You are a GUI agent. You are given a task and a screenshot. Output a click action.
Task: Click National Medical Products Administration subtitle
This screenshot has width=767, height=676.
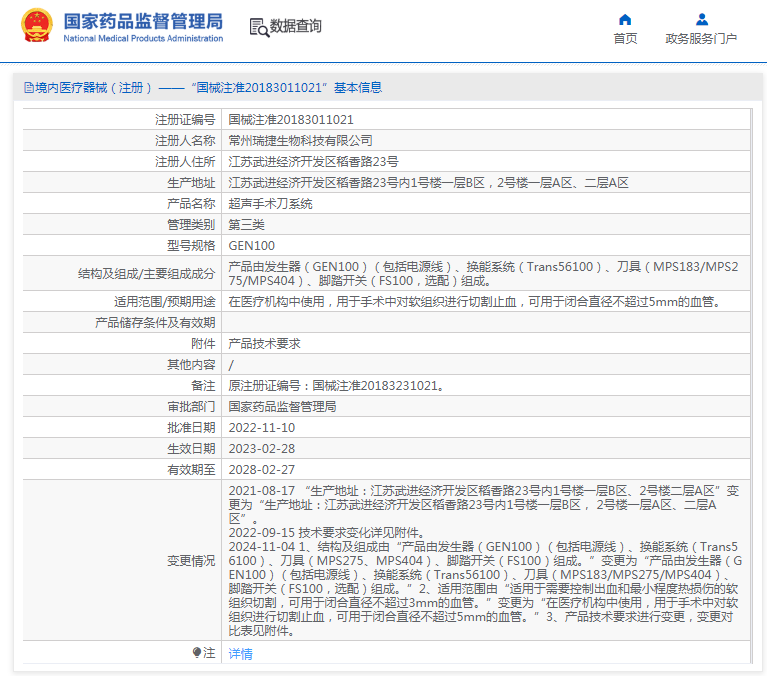[143, 38]
